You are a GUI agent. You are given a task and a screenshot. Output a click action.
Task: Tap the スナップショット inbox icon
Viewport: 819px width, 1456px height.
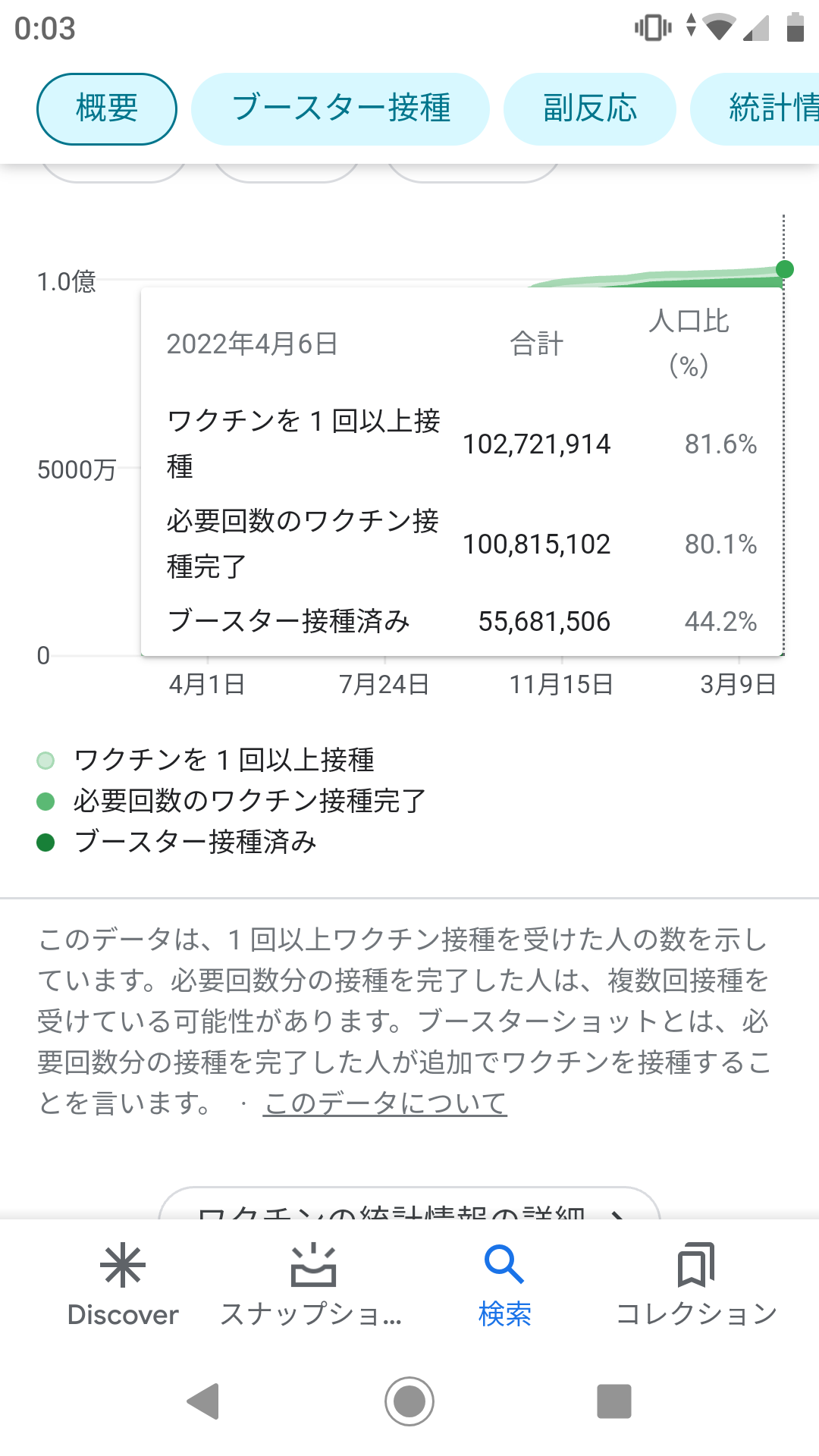pyautogui.click(x=313, y=1265)
